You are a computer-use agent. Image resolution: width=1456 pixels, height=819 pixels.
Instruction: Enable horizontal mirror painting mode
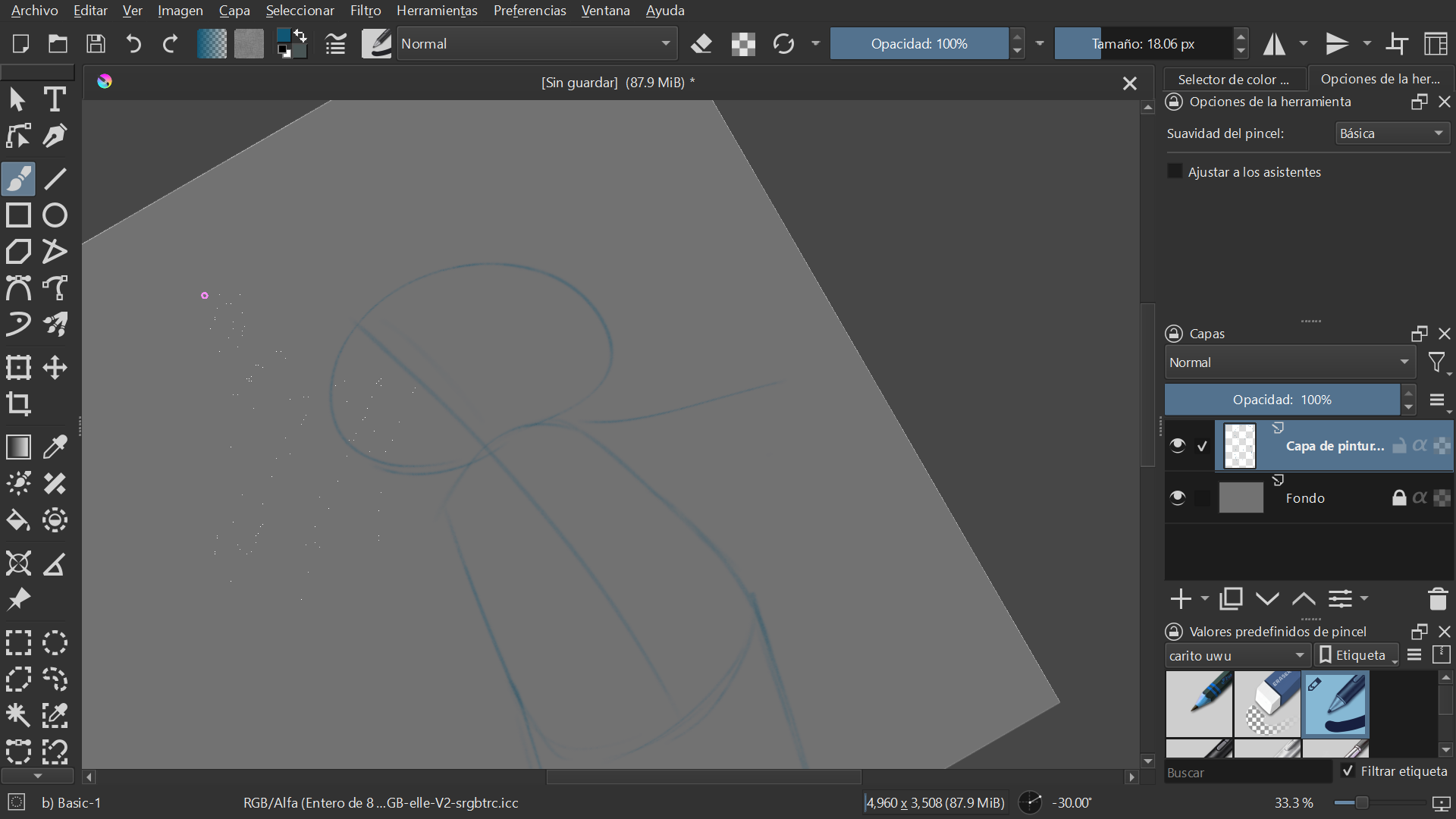pos(1273,43)
